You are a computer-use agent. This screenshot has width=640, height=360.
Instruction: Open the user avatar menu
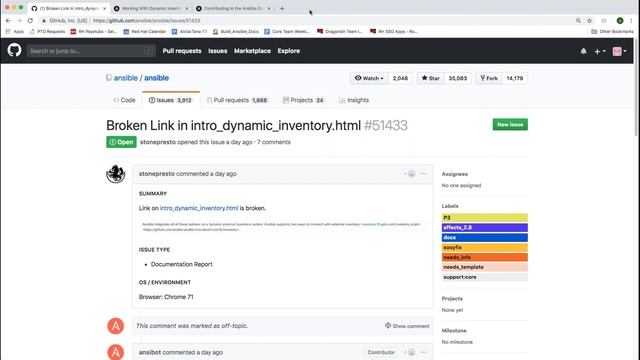click(619, 51)
